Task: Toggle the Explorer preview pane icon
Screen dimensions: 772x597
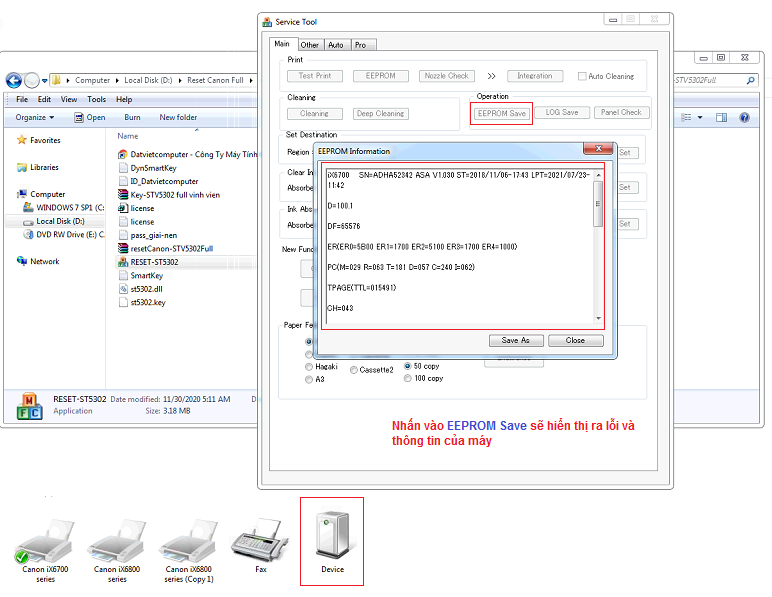Action: pos(721,117)
